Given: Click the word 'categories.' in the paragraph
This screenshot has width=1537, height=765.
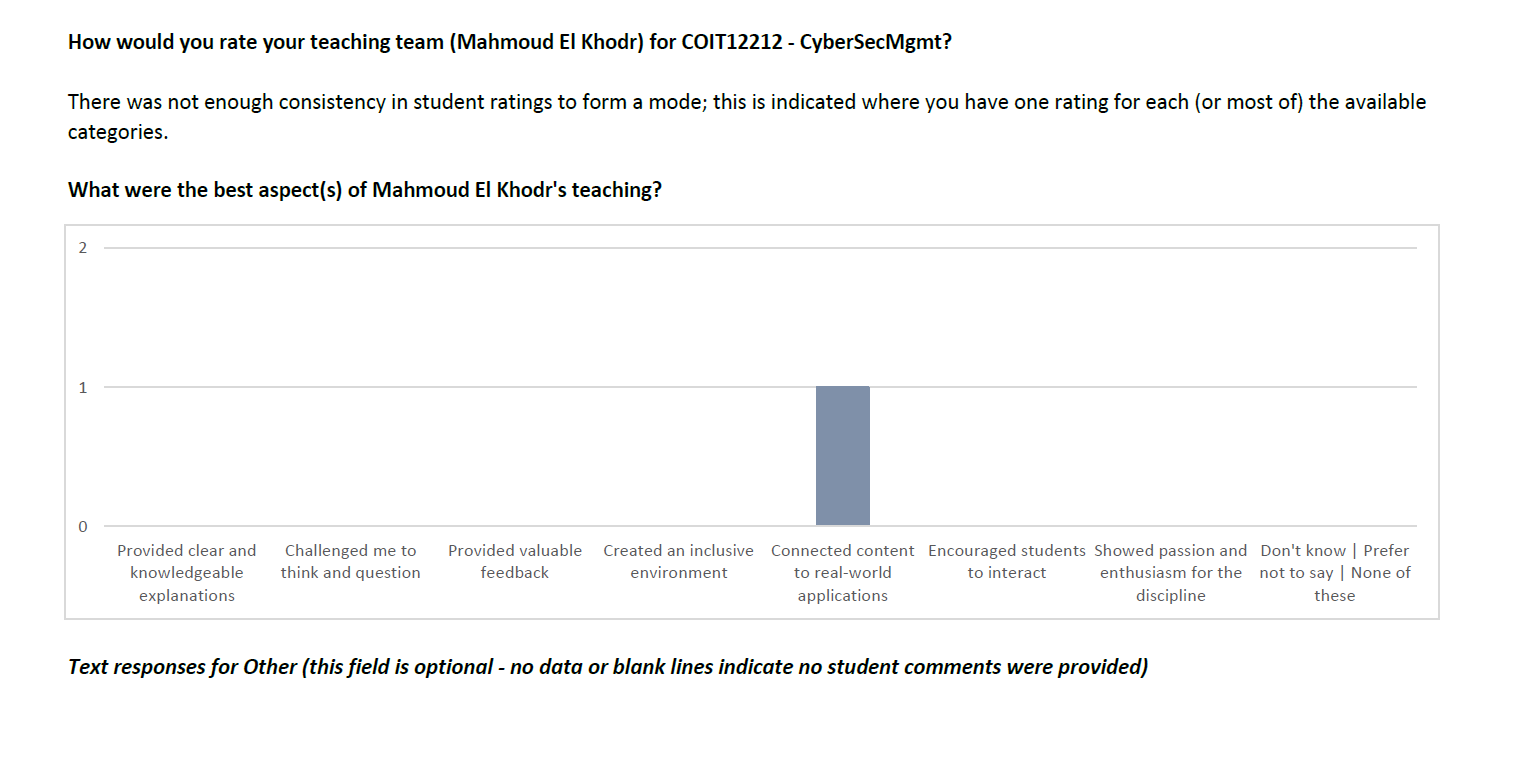Looking at the screenshot, I should (118, 132).
